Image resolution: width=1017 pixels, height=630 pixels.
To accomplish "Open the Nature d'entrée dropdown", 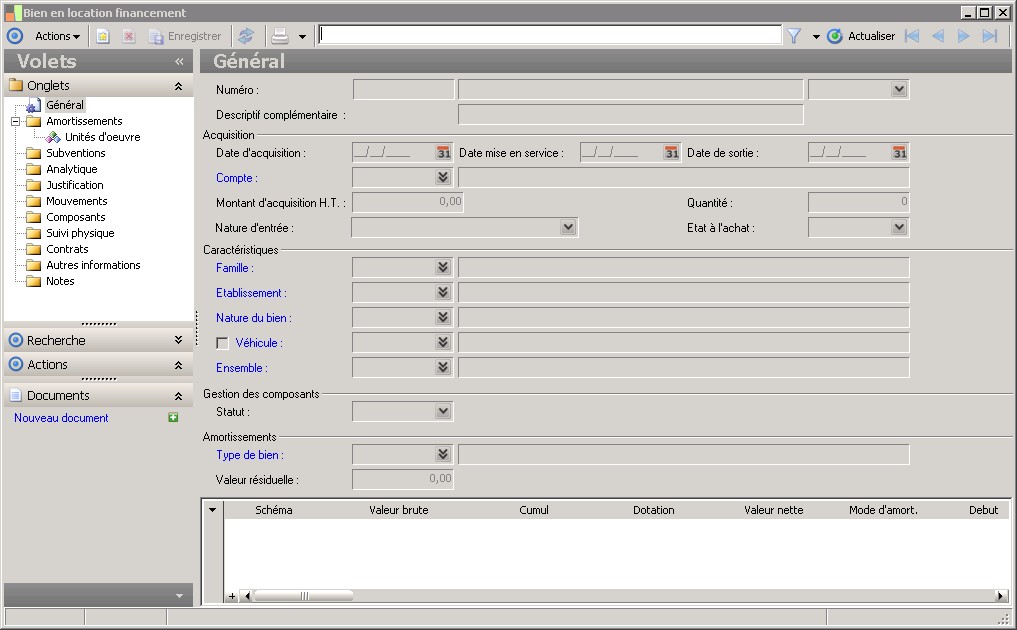I will (x=567, y=228).
